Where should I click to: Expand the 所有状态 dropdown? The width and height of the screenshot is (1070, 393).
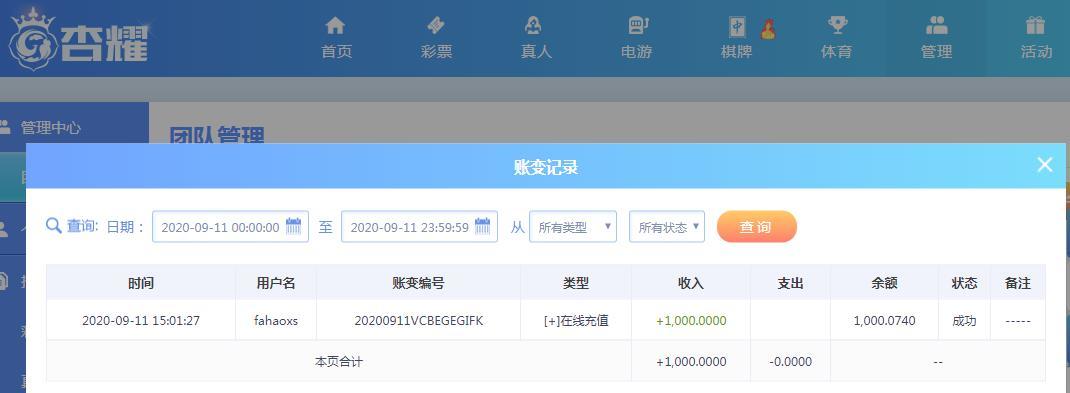(667, 227)
